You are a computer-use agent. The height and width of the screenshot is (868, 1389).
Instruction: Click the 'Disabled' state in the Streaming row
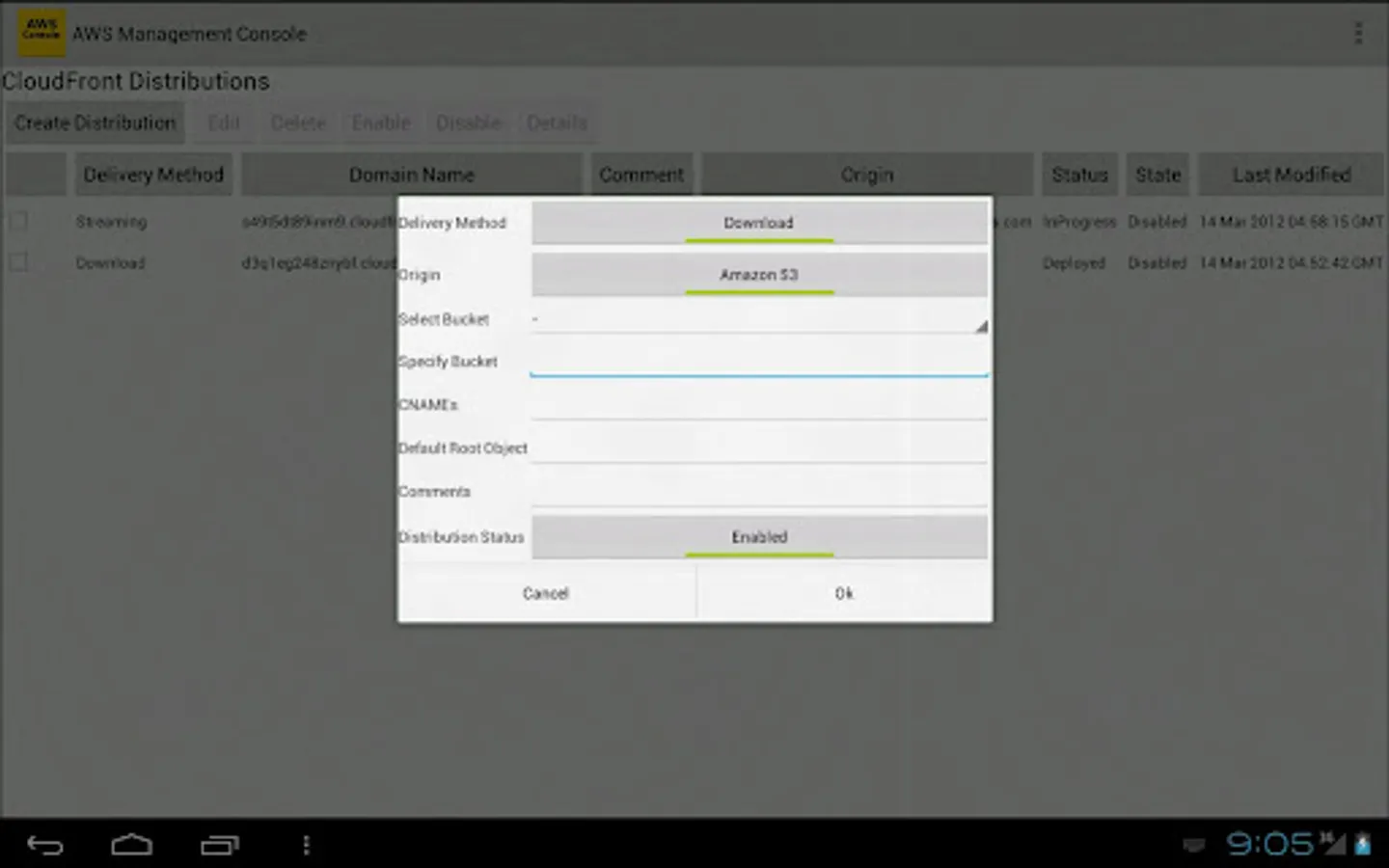pyautogui.click(x=1157, y=222)
